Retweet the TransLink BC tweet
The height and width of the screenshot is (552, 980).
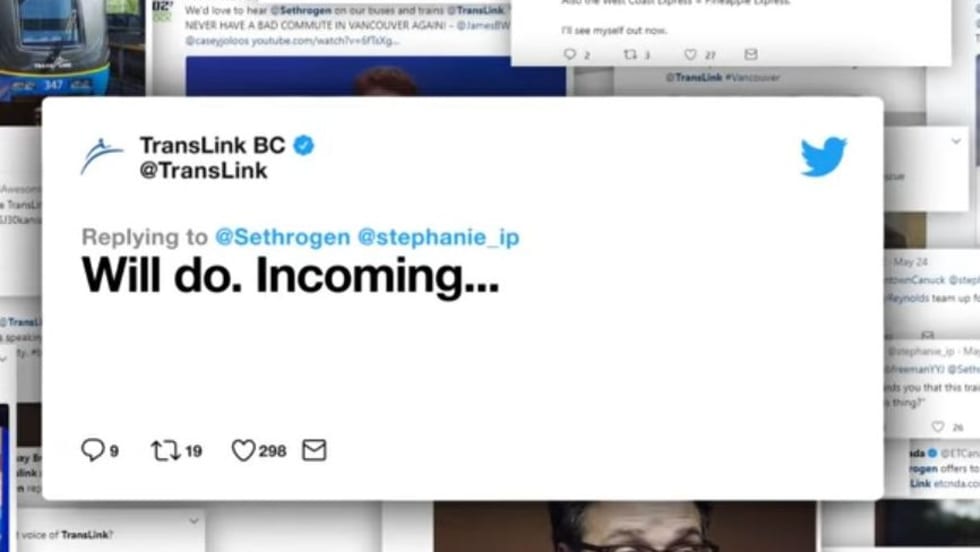point(166,450)
